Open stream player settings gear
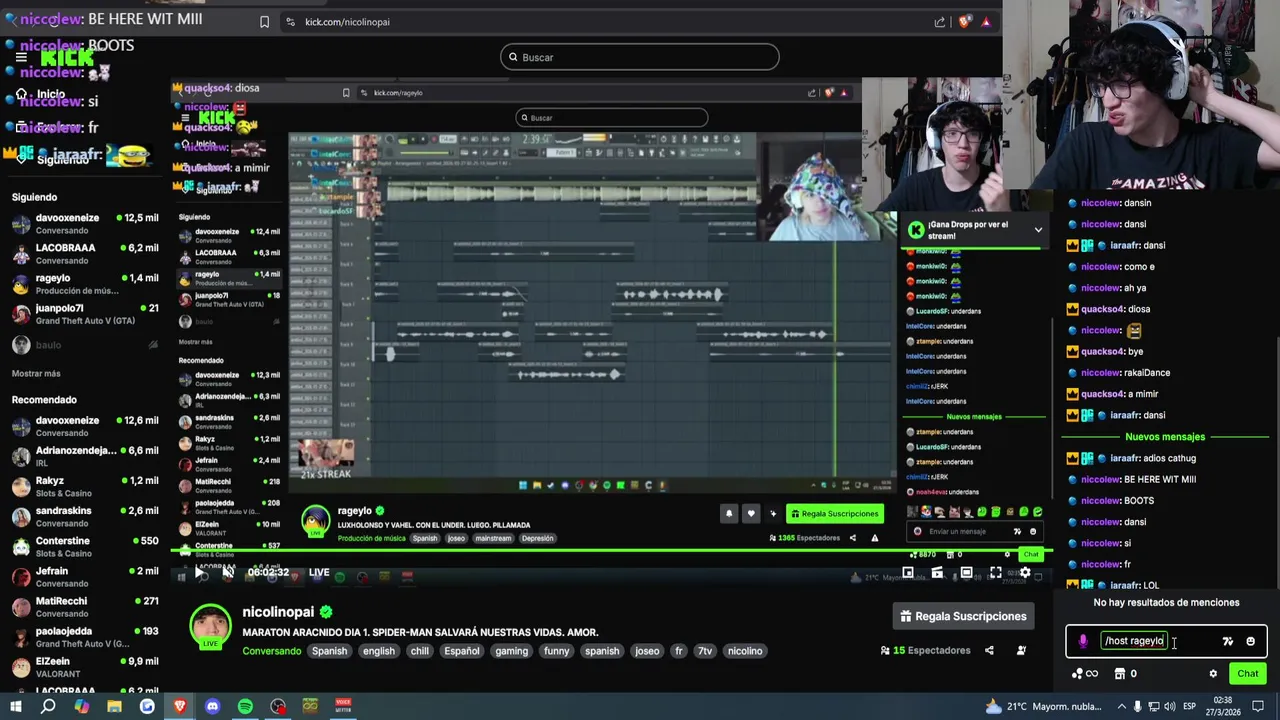Screen dimensions: 1280x720 tap(1025, 573)
